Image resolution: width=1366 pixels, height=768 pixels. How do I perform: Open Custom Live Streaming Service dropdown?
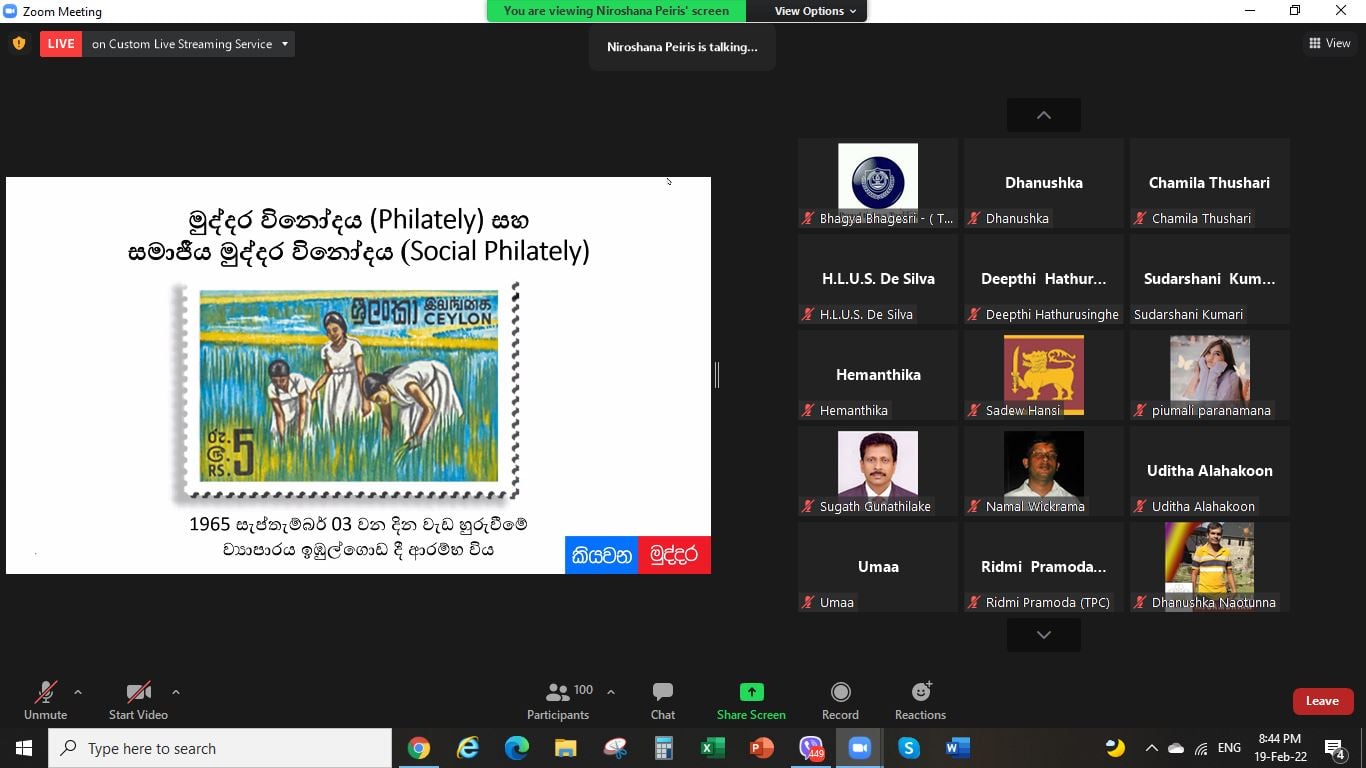tap(189, 44)
